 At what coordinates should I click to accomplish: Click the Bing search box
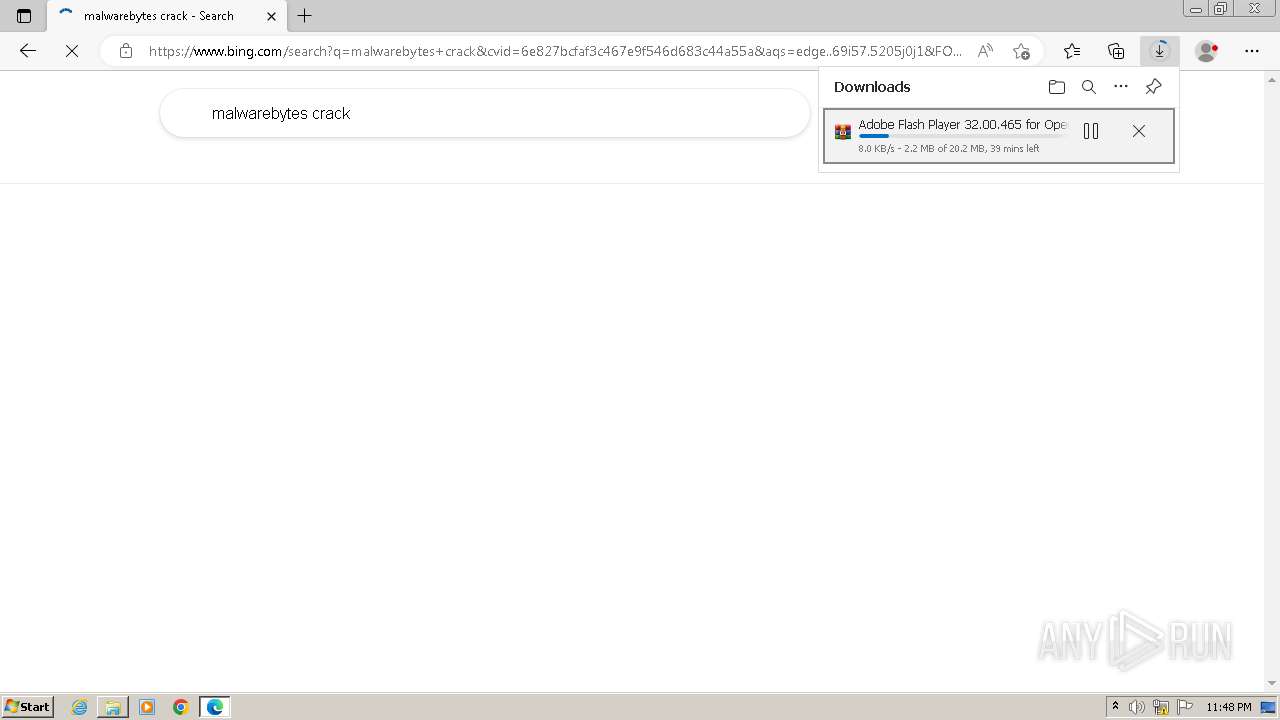(485, 113)
